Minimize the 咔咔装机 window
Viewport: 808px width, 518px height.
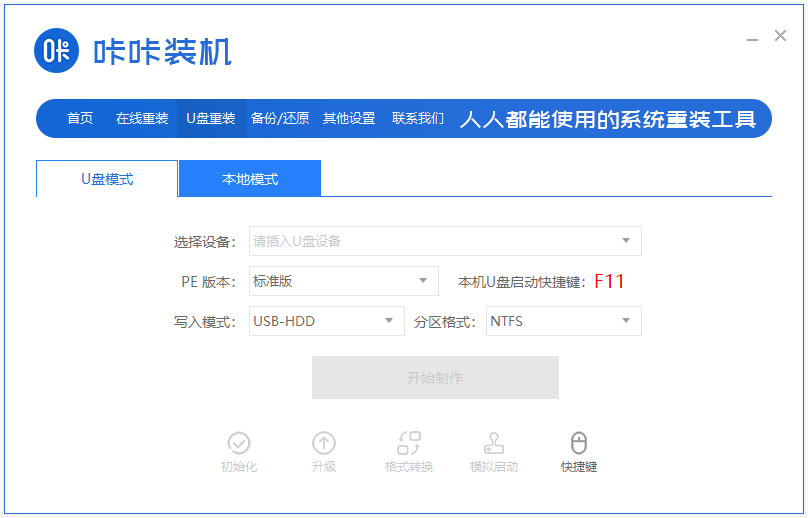[x=752, y=39]
